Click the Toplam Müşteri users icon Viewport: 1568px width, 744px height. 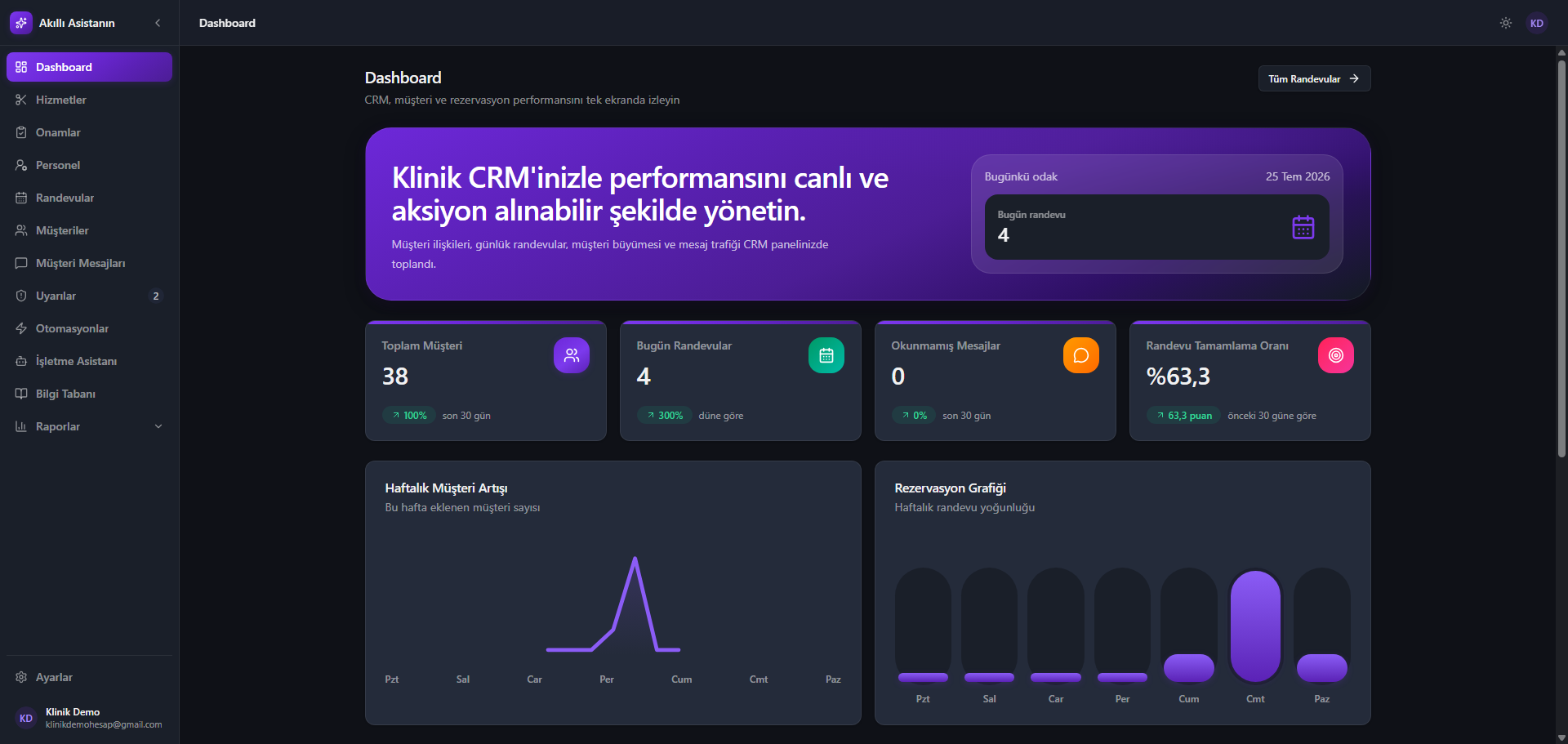pos(572,355)
